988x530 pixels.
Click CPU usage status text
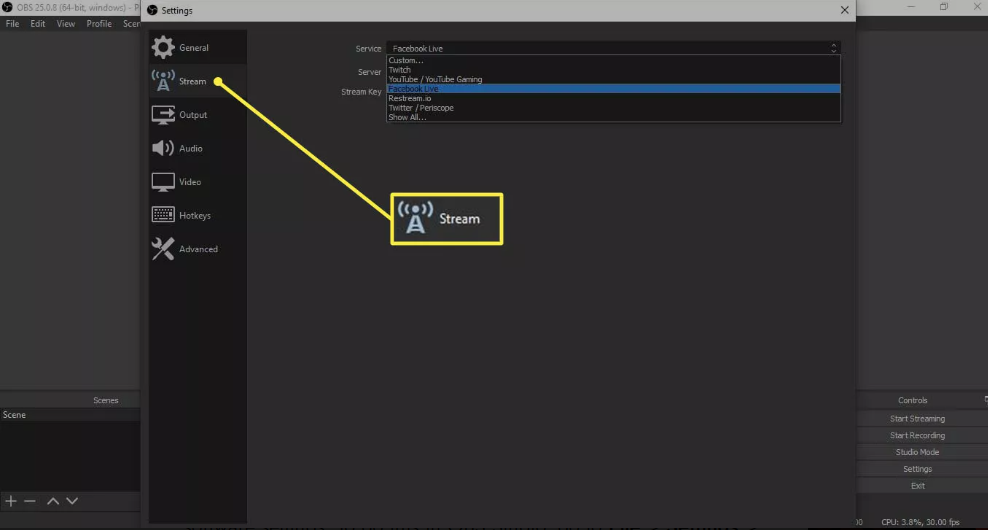pos(920,522)
